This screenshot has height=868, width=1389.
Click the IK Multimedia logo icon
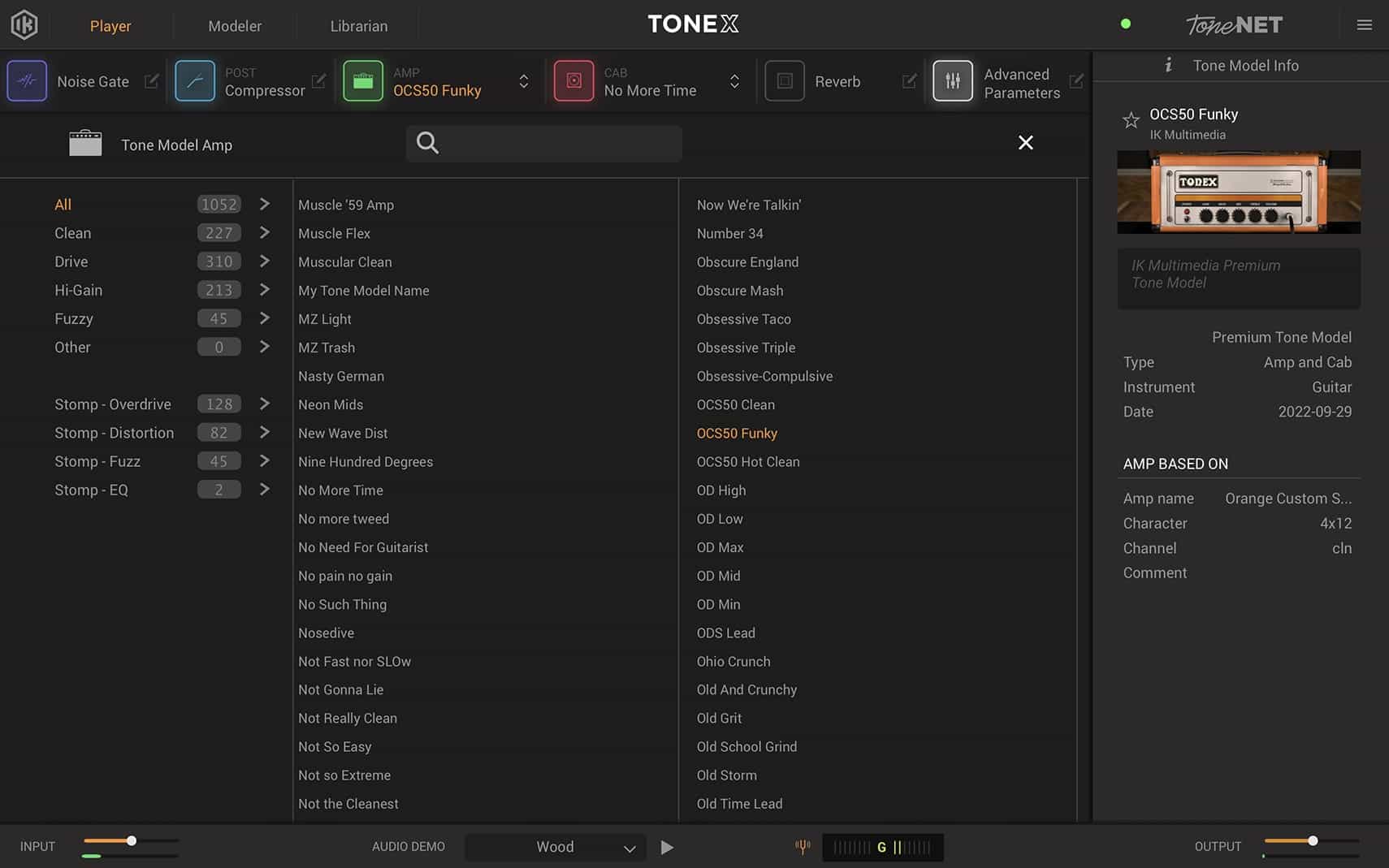pyautogui.click(x=24, y=24)
